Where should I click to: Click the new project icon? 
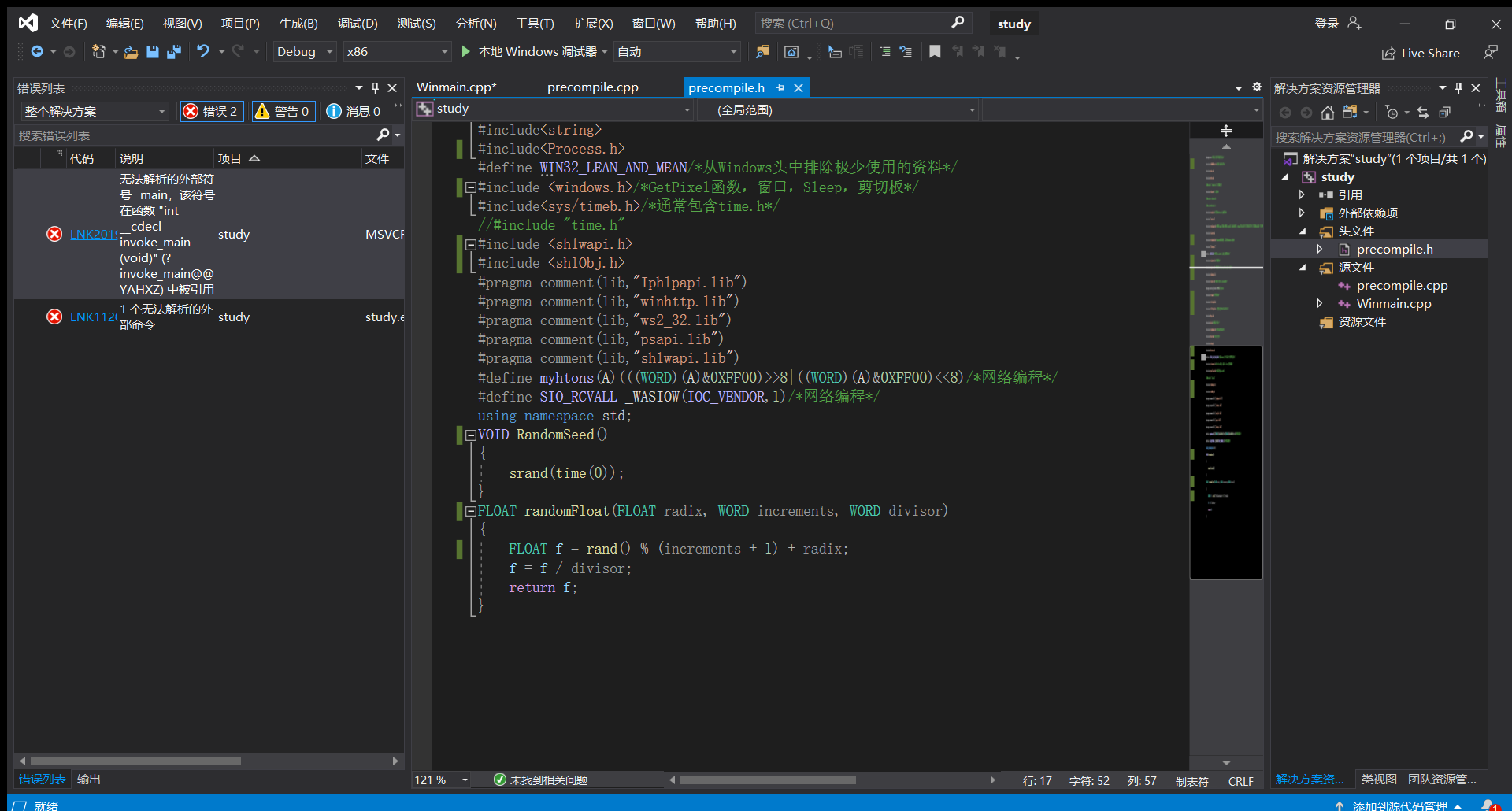(98, 52)
